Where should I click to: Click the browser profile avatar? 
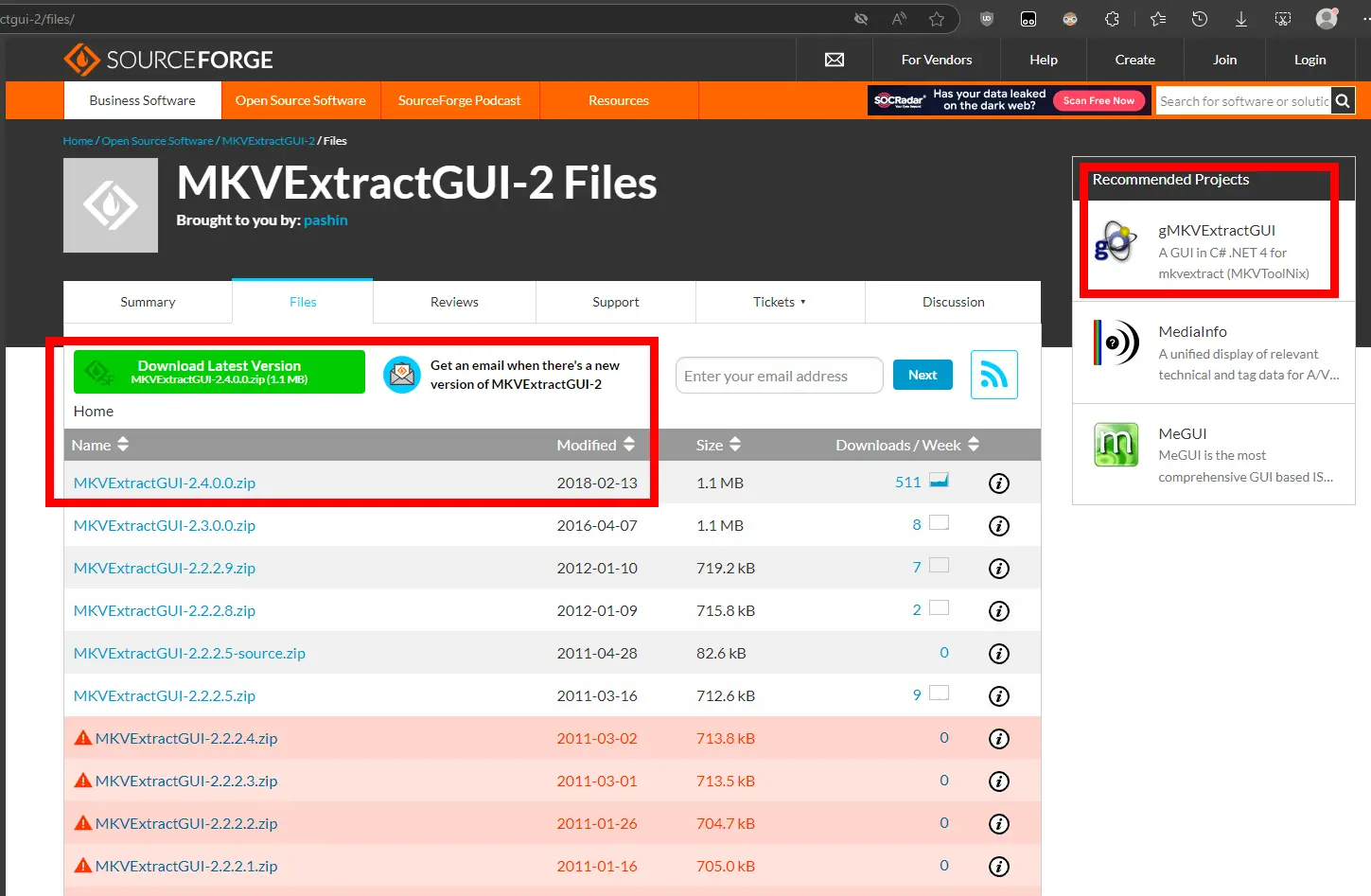(1327, 19)
